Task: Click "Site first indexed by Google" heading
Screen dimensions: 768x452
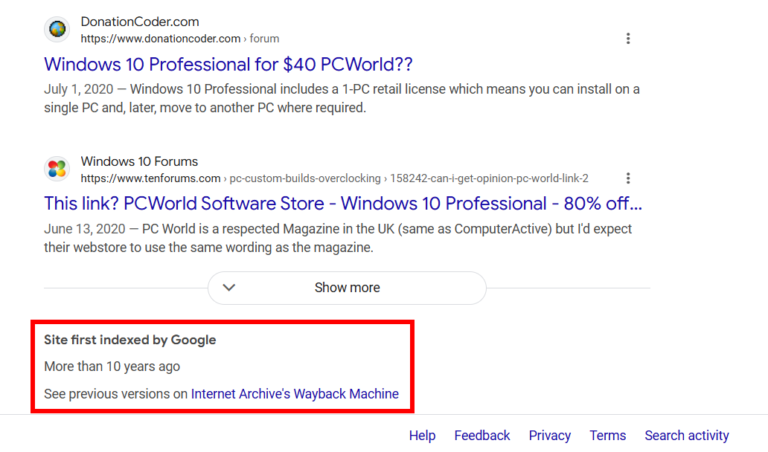Action: point(130,340)
